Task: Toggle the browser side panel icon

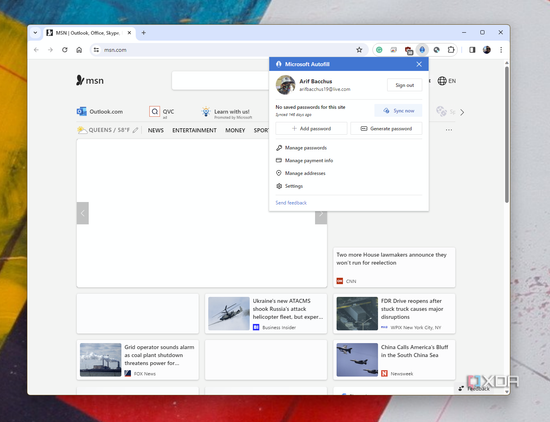Action: pyautogui.click(x=472, y=50)
